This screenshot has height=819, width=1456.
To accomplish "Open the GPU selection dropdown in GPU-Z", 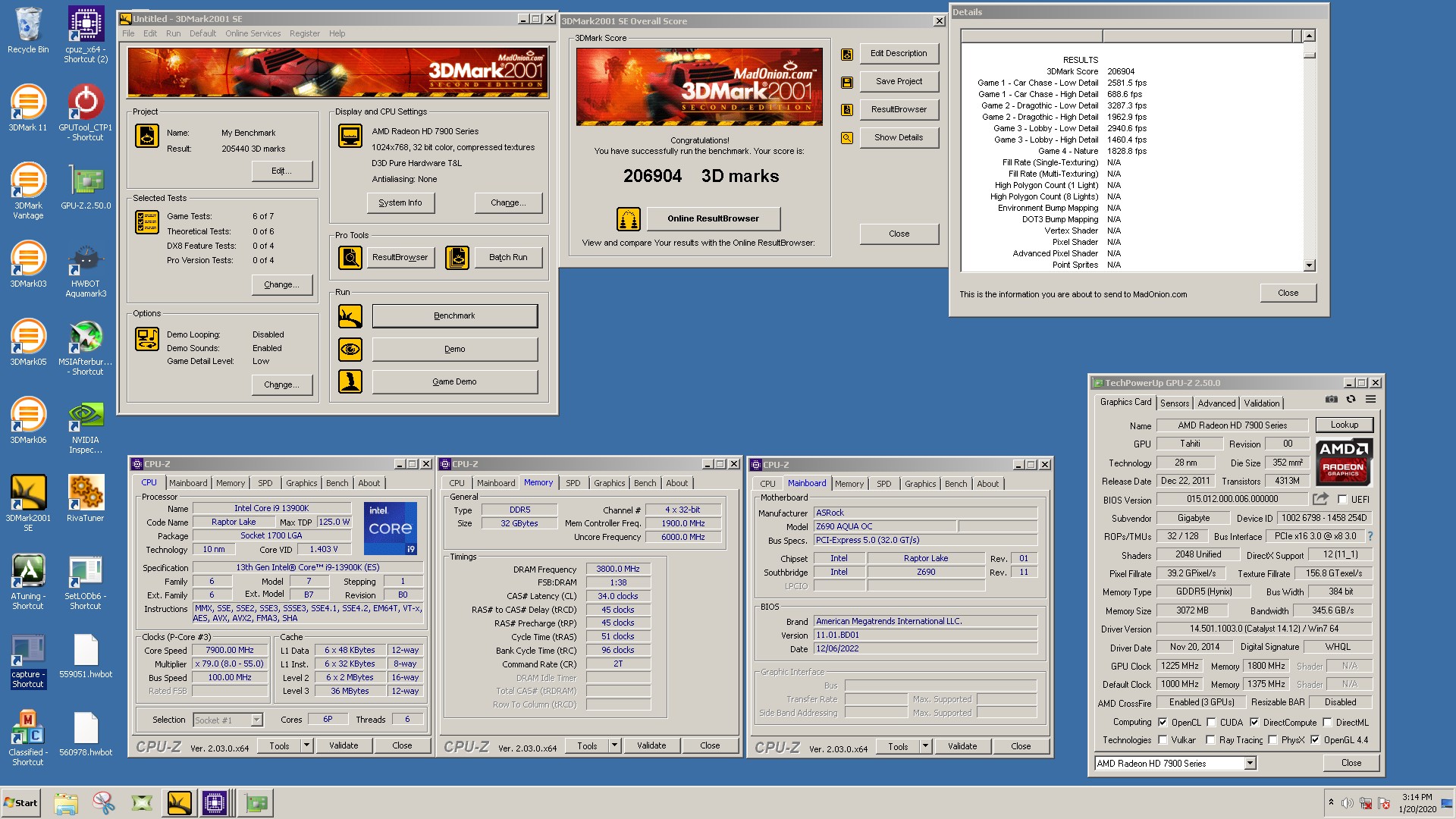I will click(1250, 764).
